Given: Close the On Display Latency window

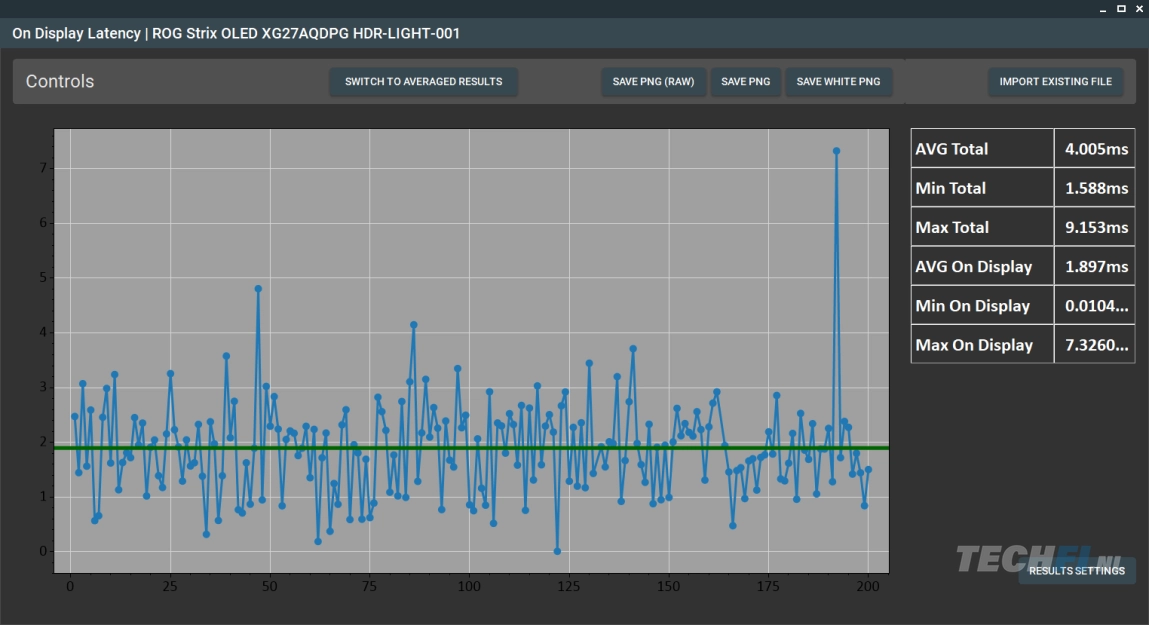Looking at the screenshot, I should pyautogui.click(x=1139, y=9).
